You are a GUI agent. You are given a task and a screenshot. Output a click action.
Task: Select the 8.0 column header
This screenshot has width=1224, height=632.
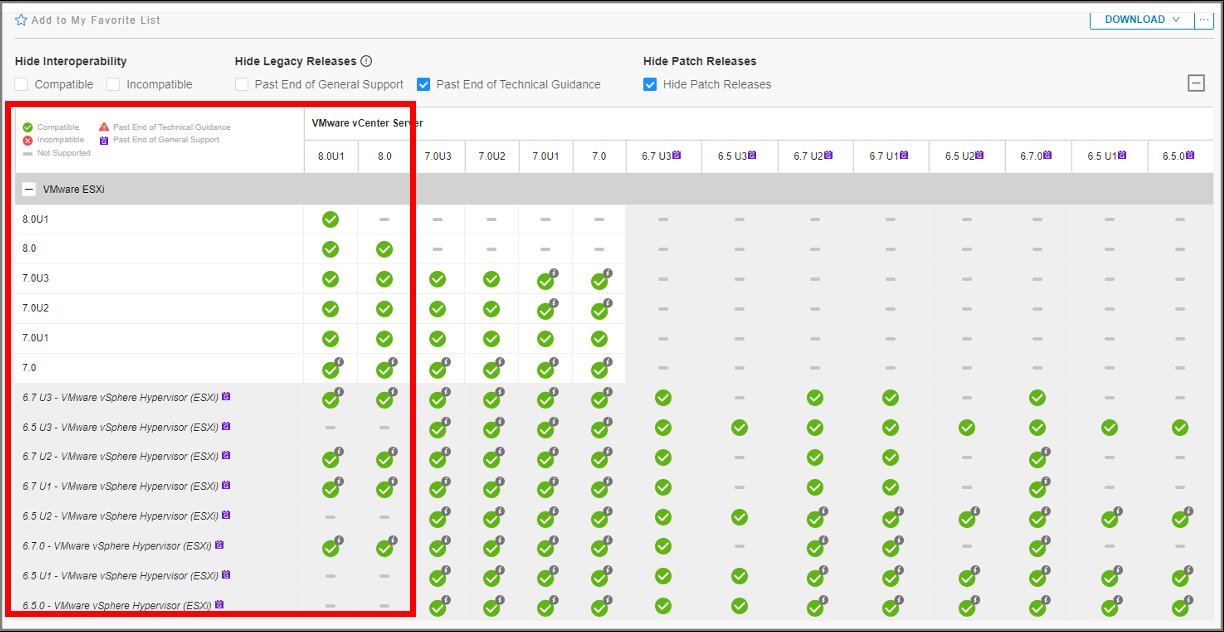coord(384,156)
